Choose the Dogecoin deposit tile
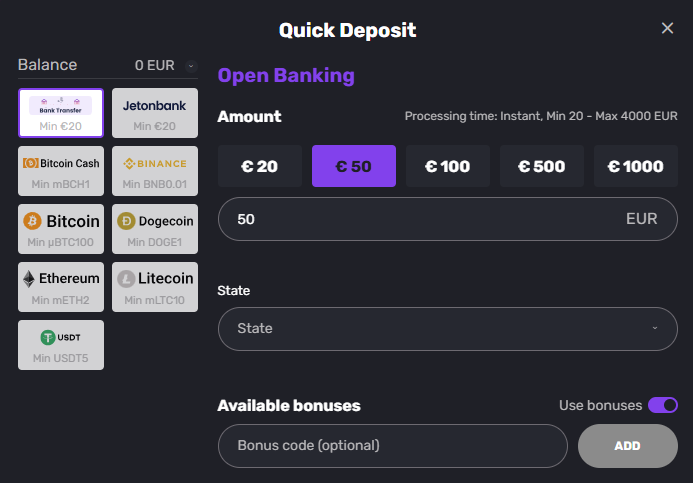Image resolution: width=693 pixels, height=483 pixels. point(154,228)
